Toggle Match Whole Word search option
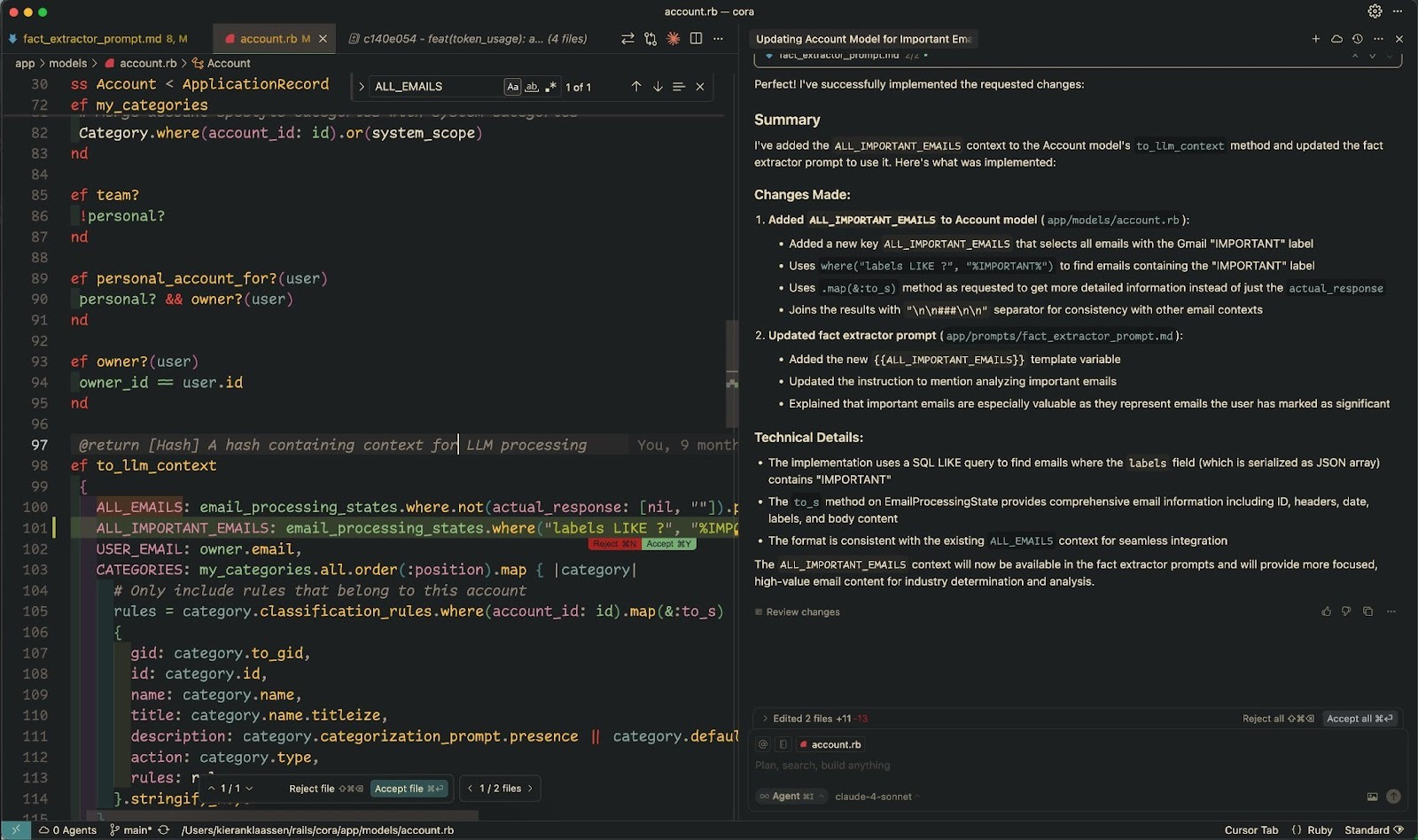The height and width of the screenshot is (840, 1418). pyautogui.click(x=532, y=87)
